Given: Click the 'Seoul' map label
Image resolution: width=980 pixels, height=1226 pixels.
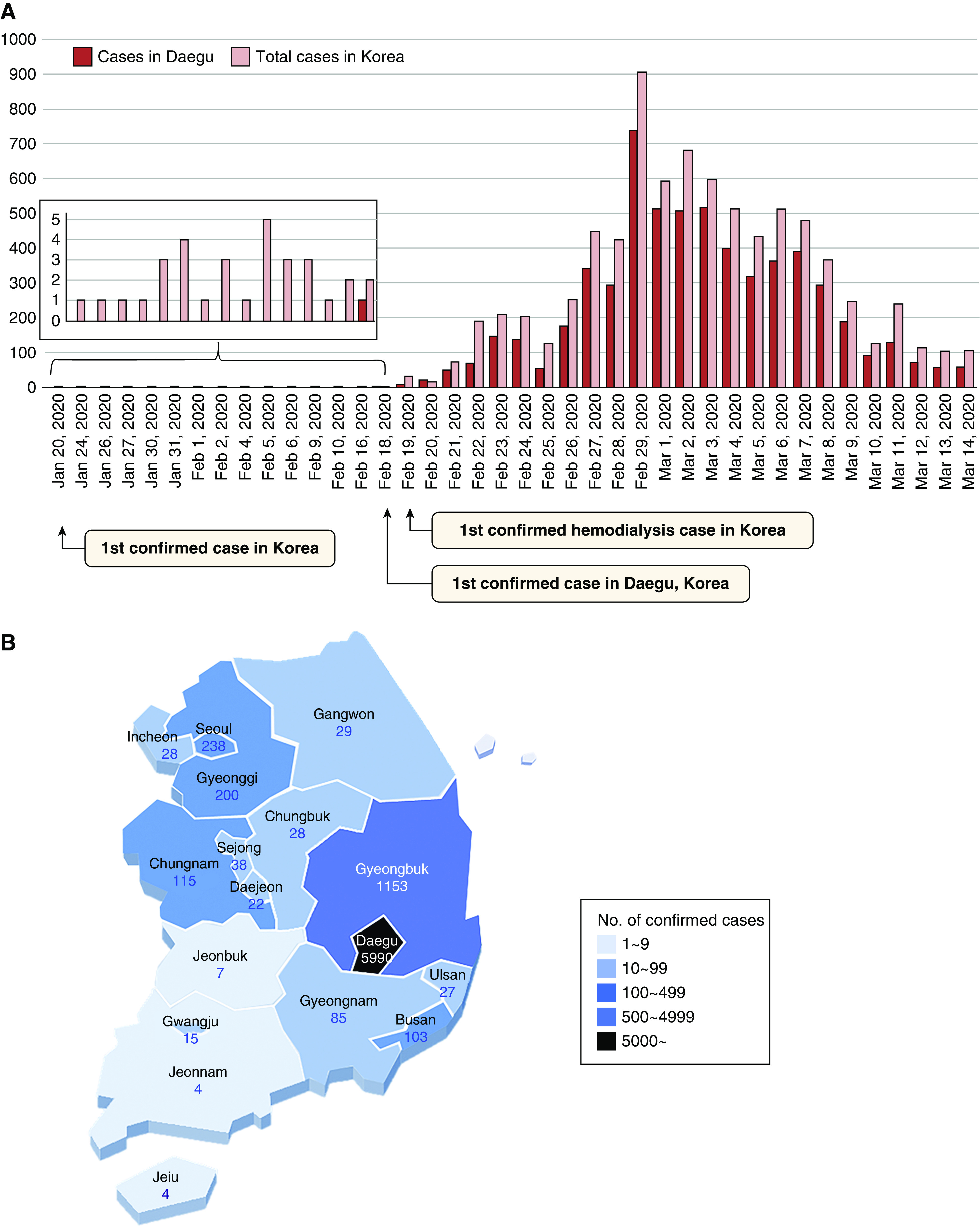Looking at the screenshot, I should (213, 729).
